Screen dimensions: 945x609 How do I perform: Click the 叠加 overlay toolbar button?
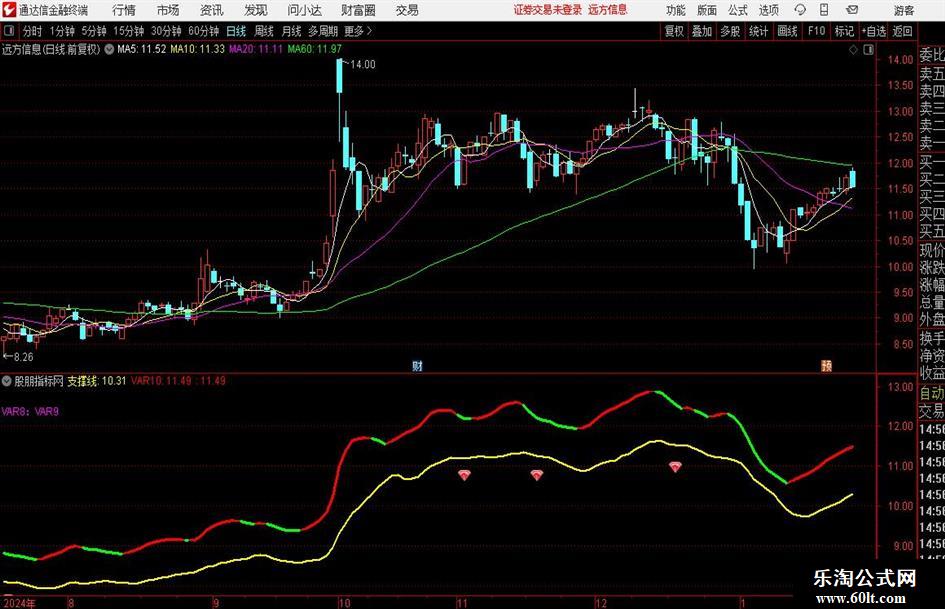702,31
